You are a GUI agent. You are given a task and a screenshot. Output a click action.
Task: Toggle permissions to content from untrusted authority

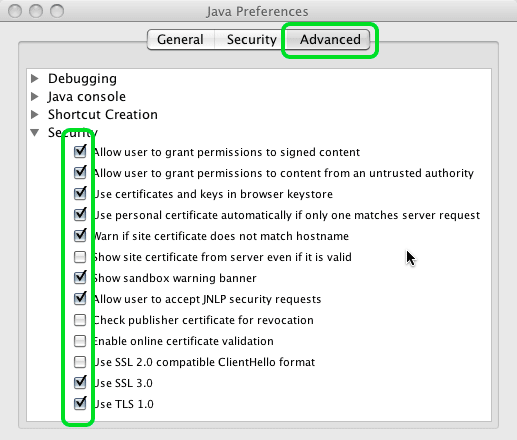80,173
